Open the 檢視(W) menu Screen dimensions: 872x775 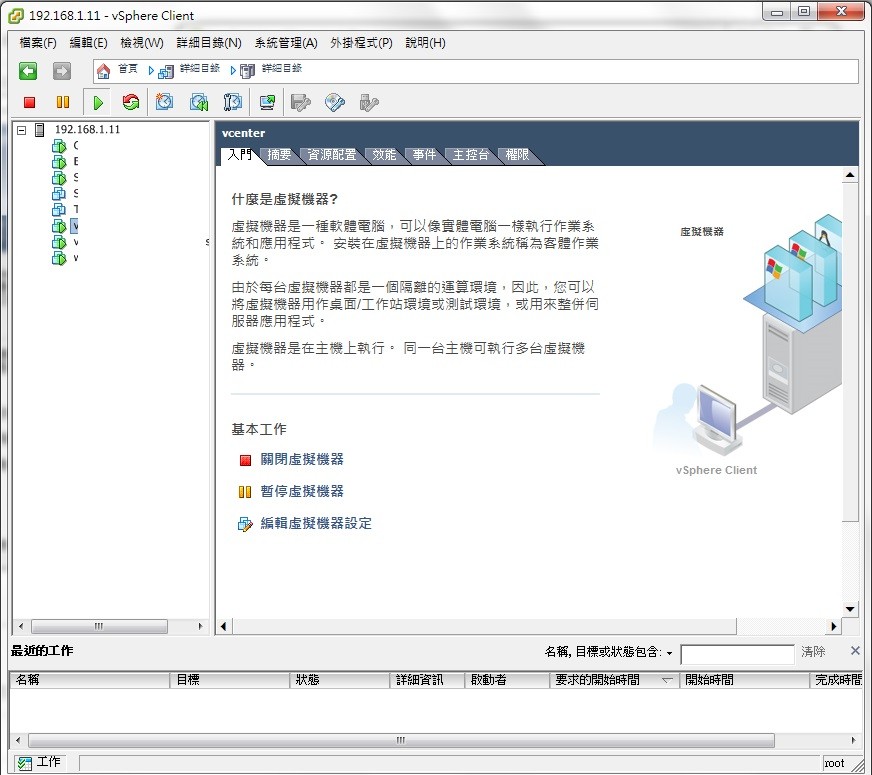[142, 43]
